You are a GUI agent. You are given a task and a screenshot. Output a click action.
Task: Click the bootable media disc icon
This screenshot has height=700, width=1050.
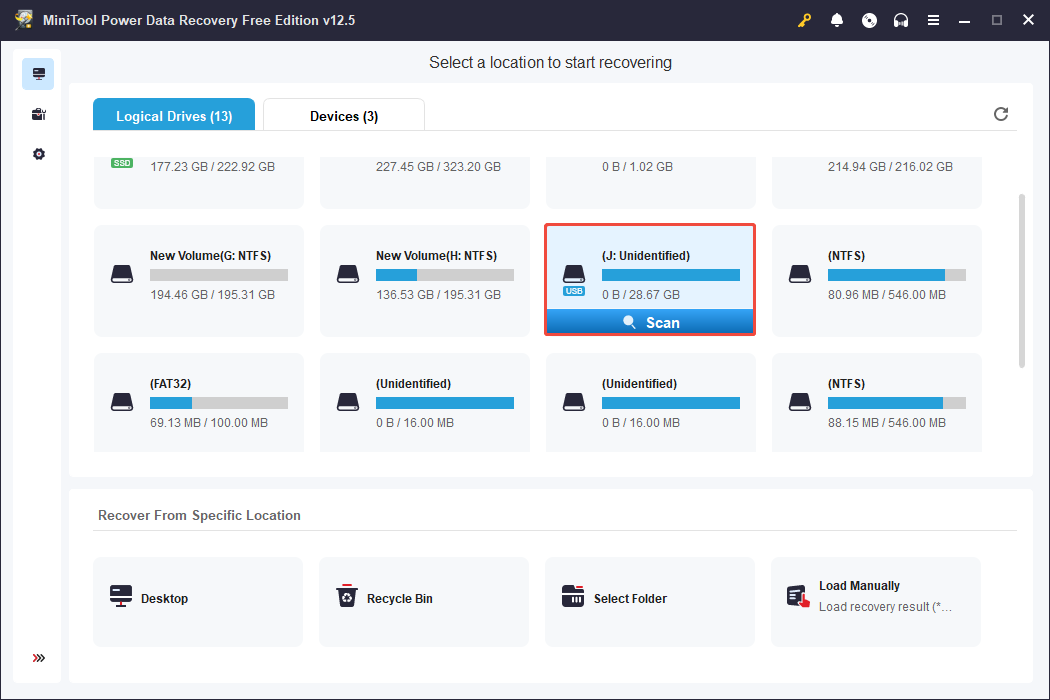click(869, 20)
